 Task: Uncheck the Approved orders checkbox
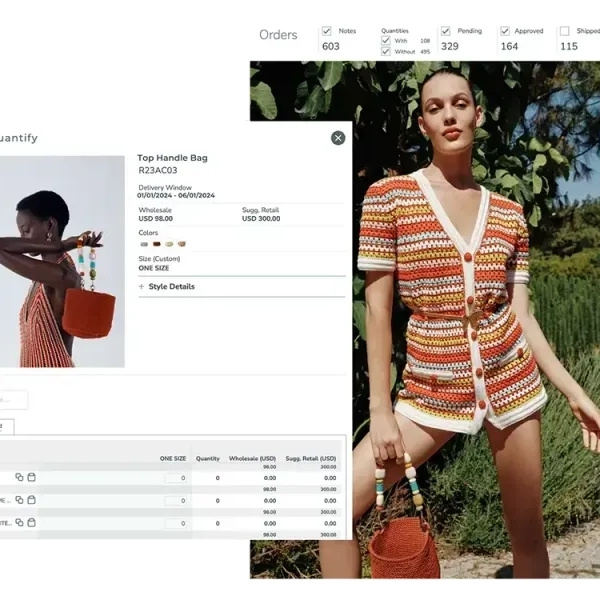click(x=505, y=31)
